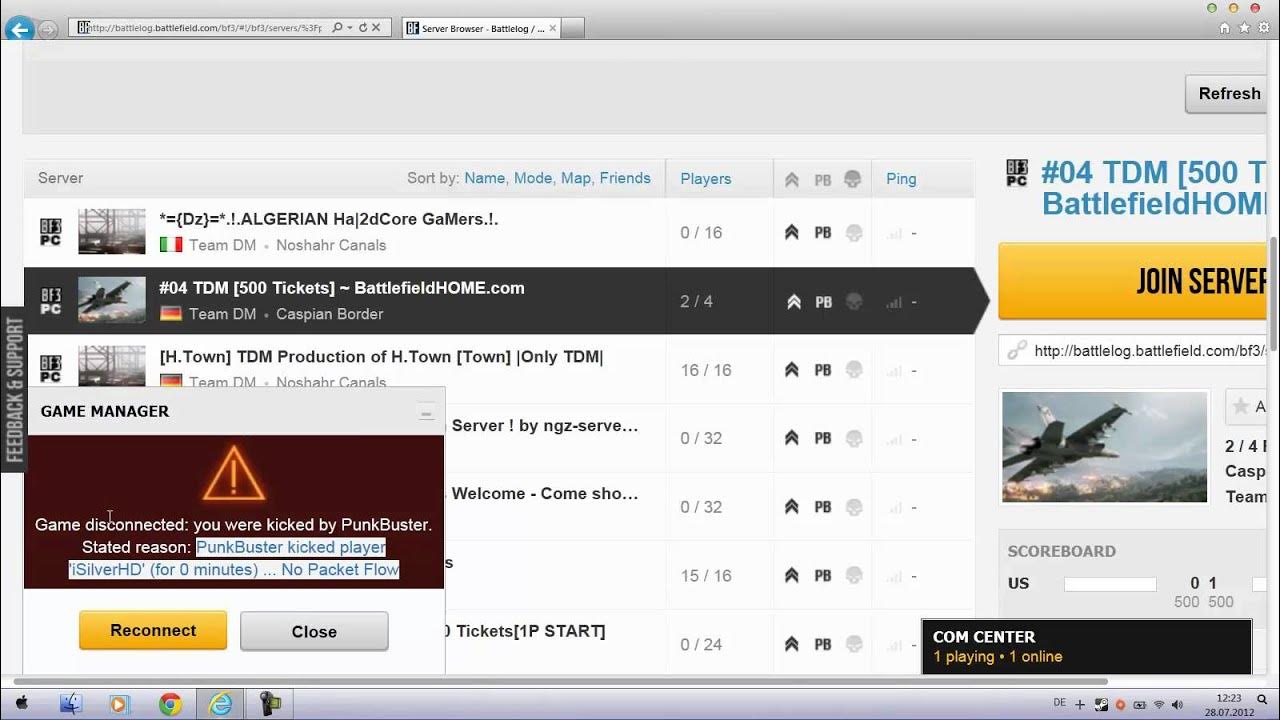
Task: Click the Reconnect button
Action: [x=153, y=630]
